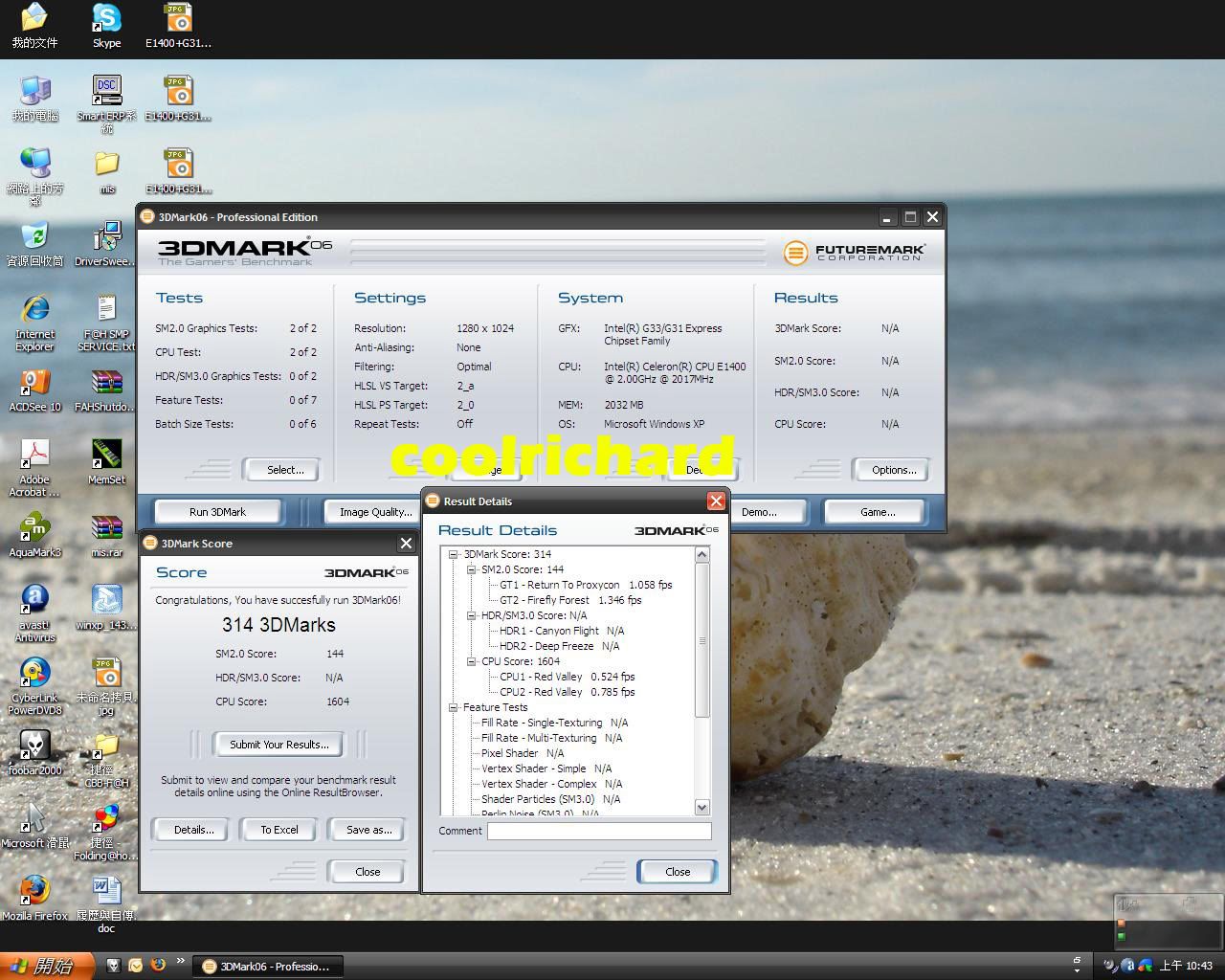Launch CyberLink PowerDVD8 shortcut

tap(34, 686)
